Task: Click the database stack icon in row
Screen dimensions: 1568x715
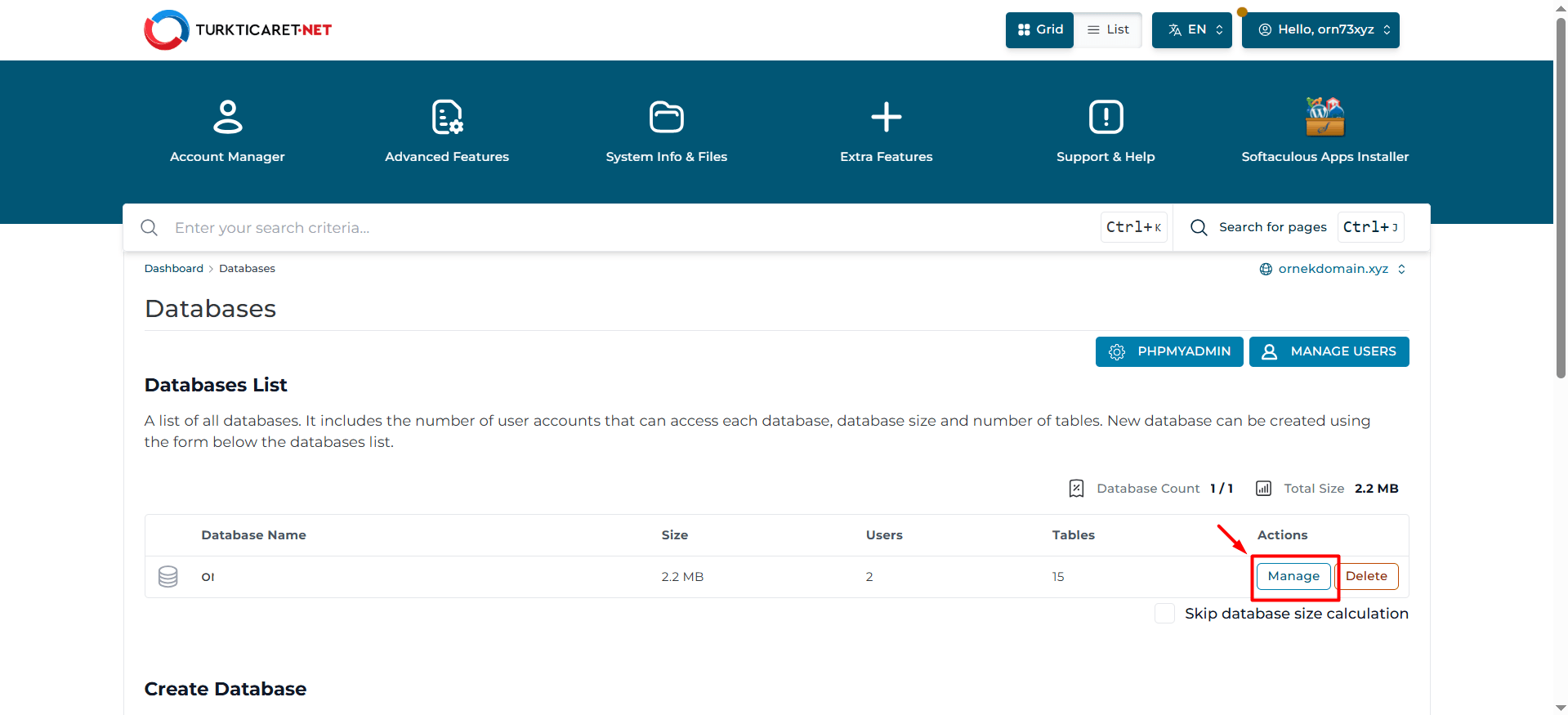Action: click(x=168, y=577)
